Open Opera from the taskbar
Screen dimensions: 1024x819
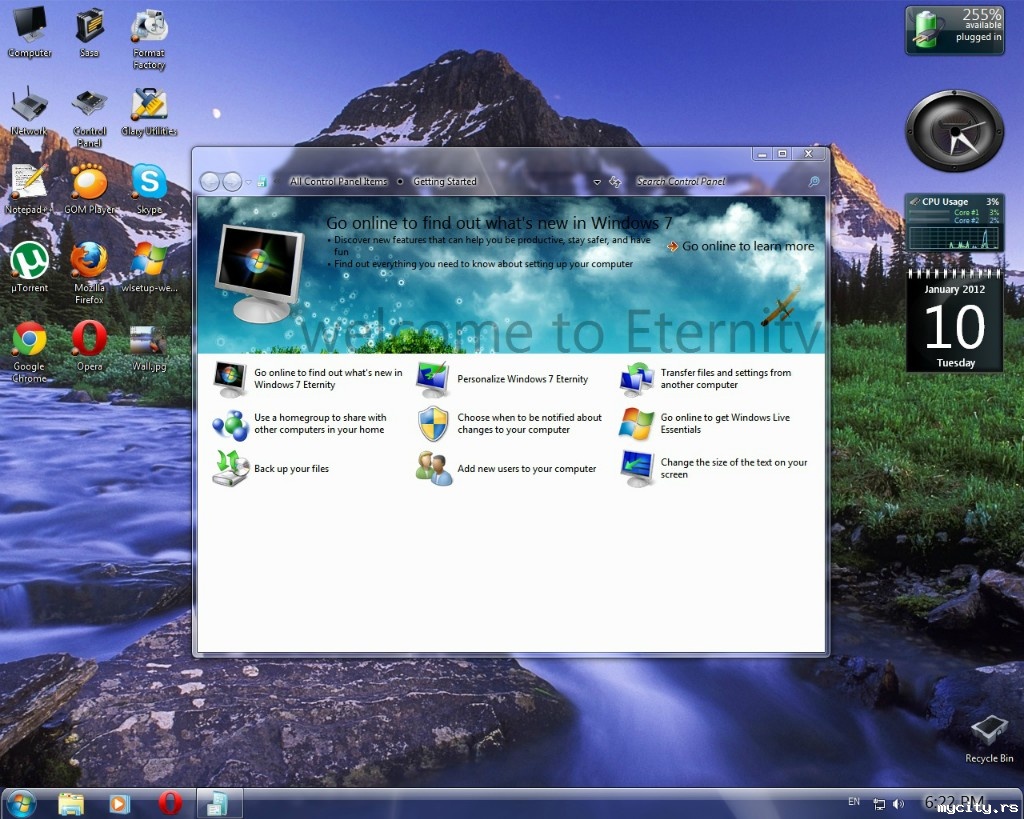(x=170, y=803)
